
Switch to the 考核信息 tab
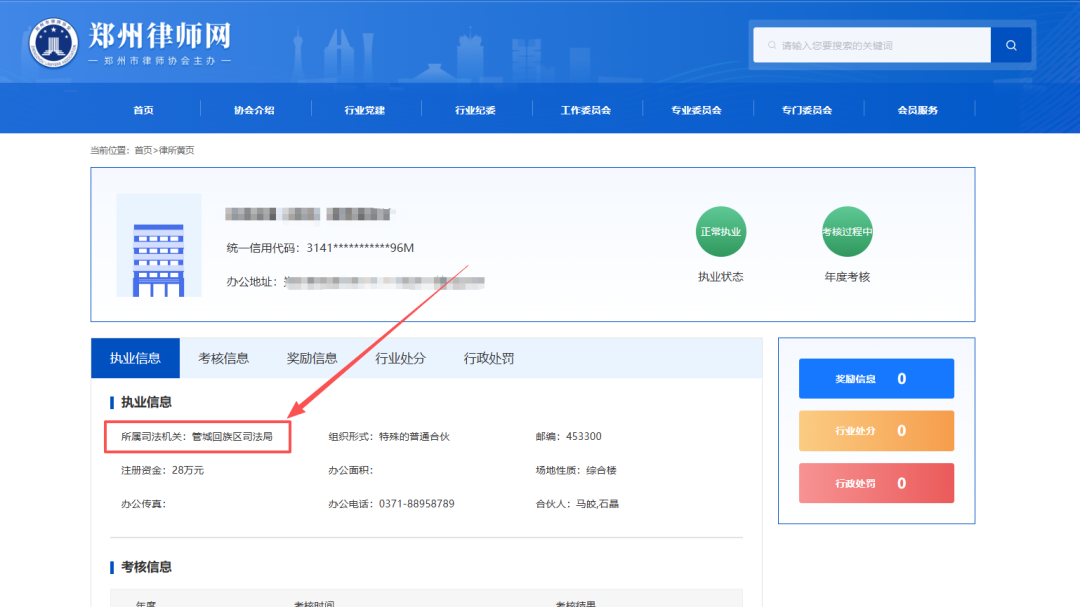pyautogui.click(x=223, y=358)
